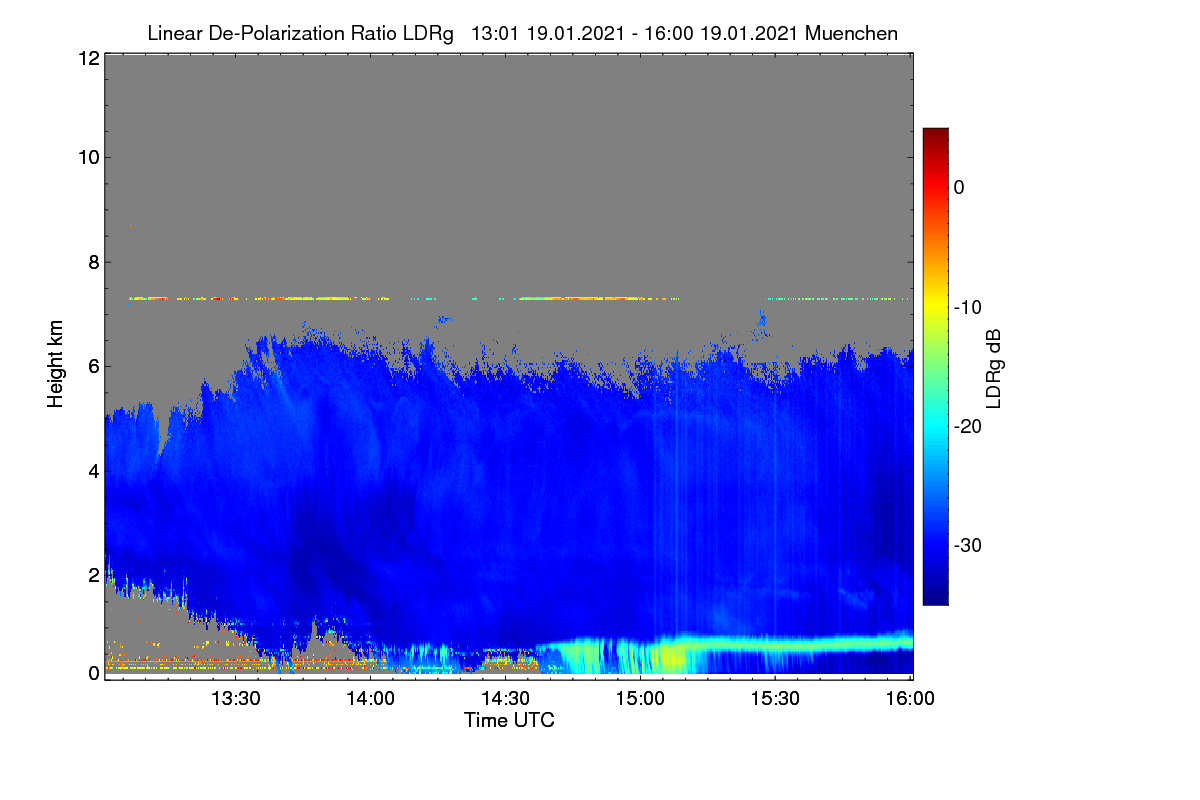This screenshot has width=1200, height=800.
Task: Click the 10 km height tick label
Action: [87, 157]
